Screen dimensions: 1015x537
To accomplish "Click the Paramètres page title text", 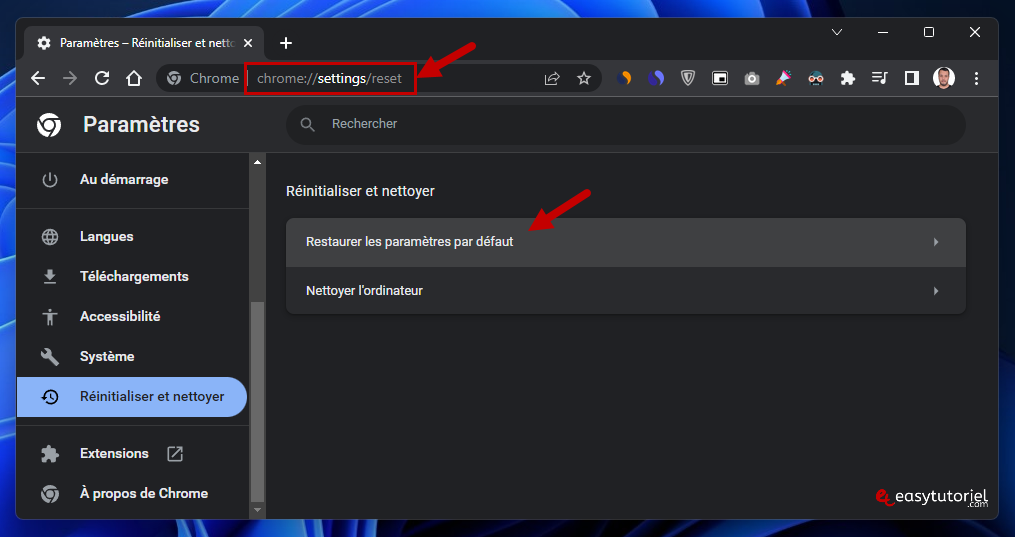I will (141, 124).
